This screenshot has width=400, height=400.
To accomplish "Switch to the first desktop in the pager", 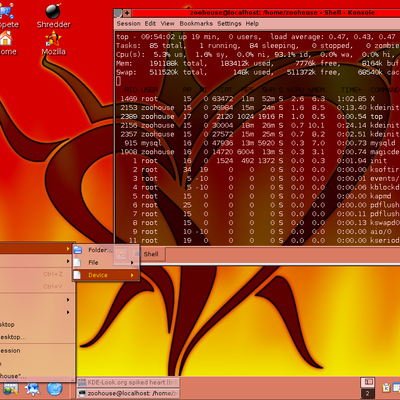I will [367, 382].
